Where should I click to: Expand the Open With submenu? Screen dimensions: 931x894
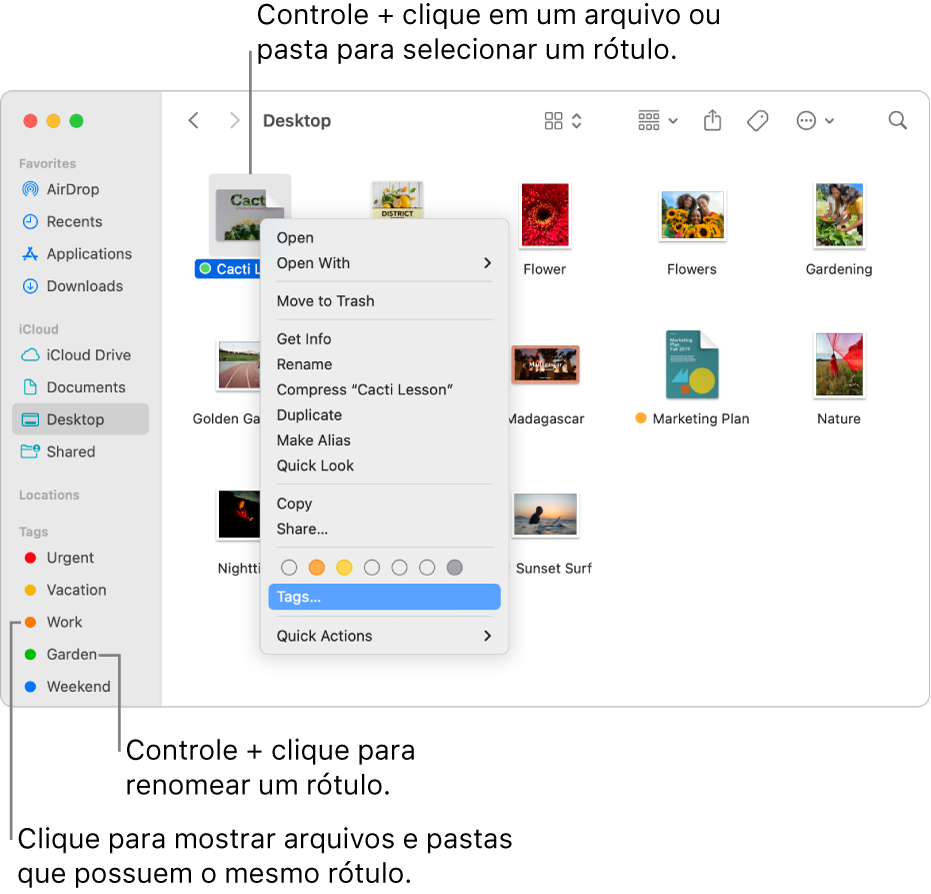click(384, 263)
